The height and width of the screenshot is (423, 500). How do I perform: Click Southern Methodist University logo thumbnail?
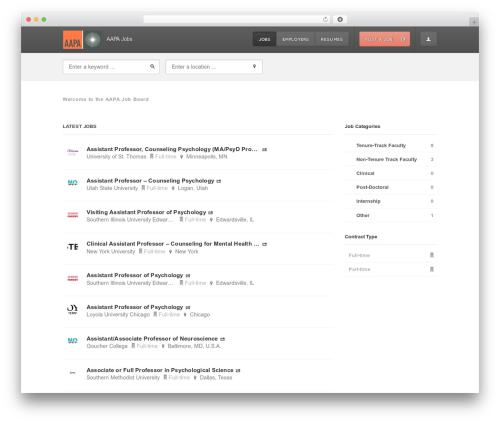pyautogui.click(x=73, y=373)
